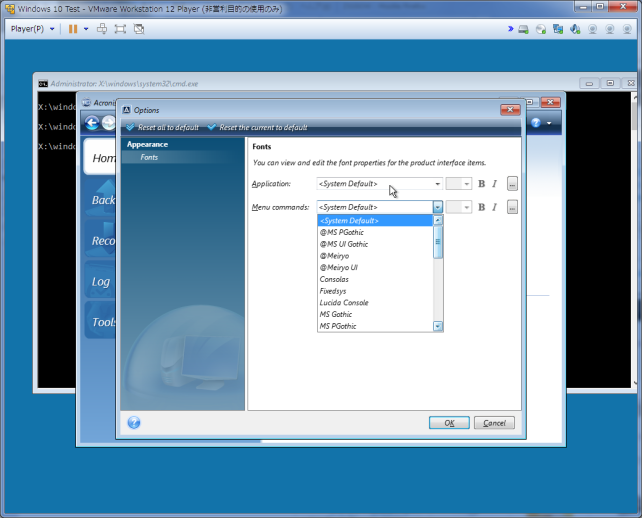Click the Acronis back arrow button
Image resolution: width=642 pixels, height=518 pixels.
tap(92, 123)
